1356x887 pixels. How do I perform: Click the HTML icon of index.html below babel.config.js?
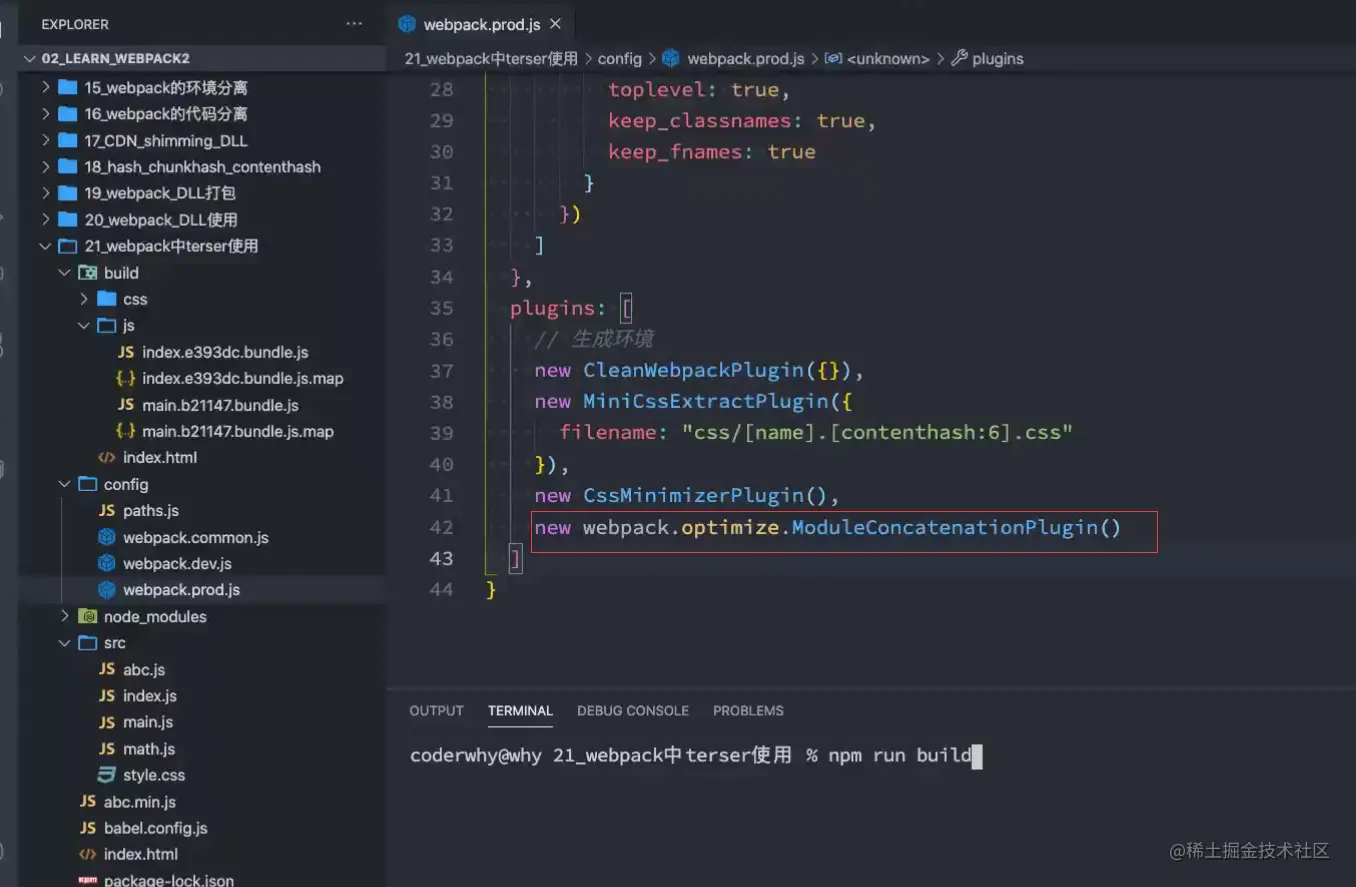click(x=88, y=854)
